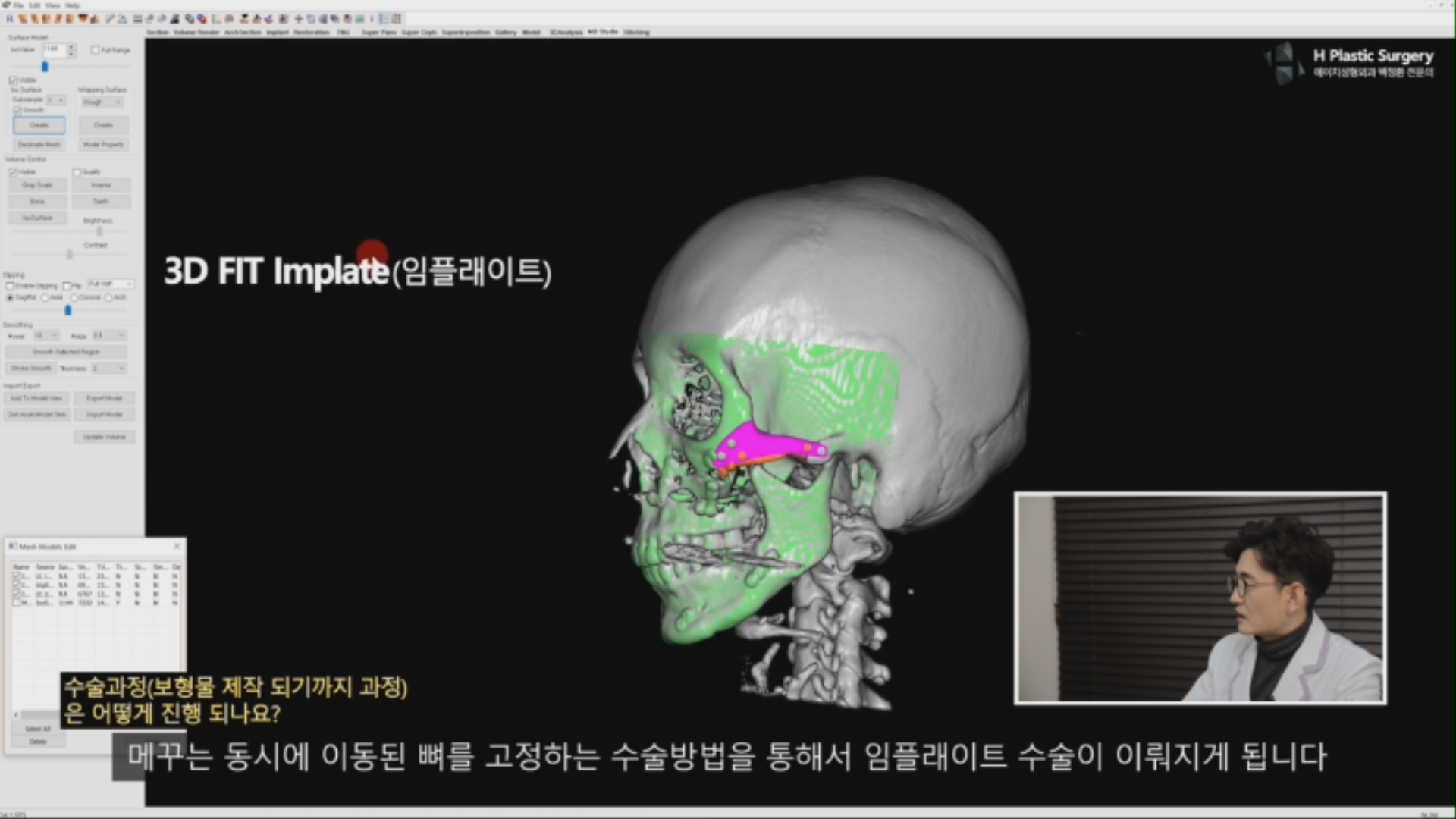
Task: Select the Arch radio button
Action: (x=108, y=298)
